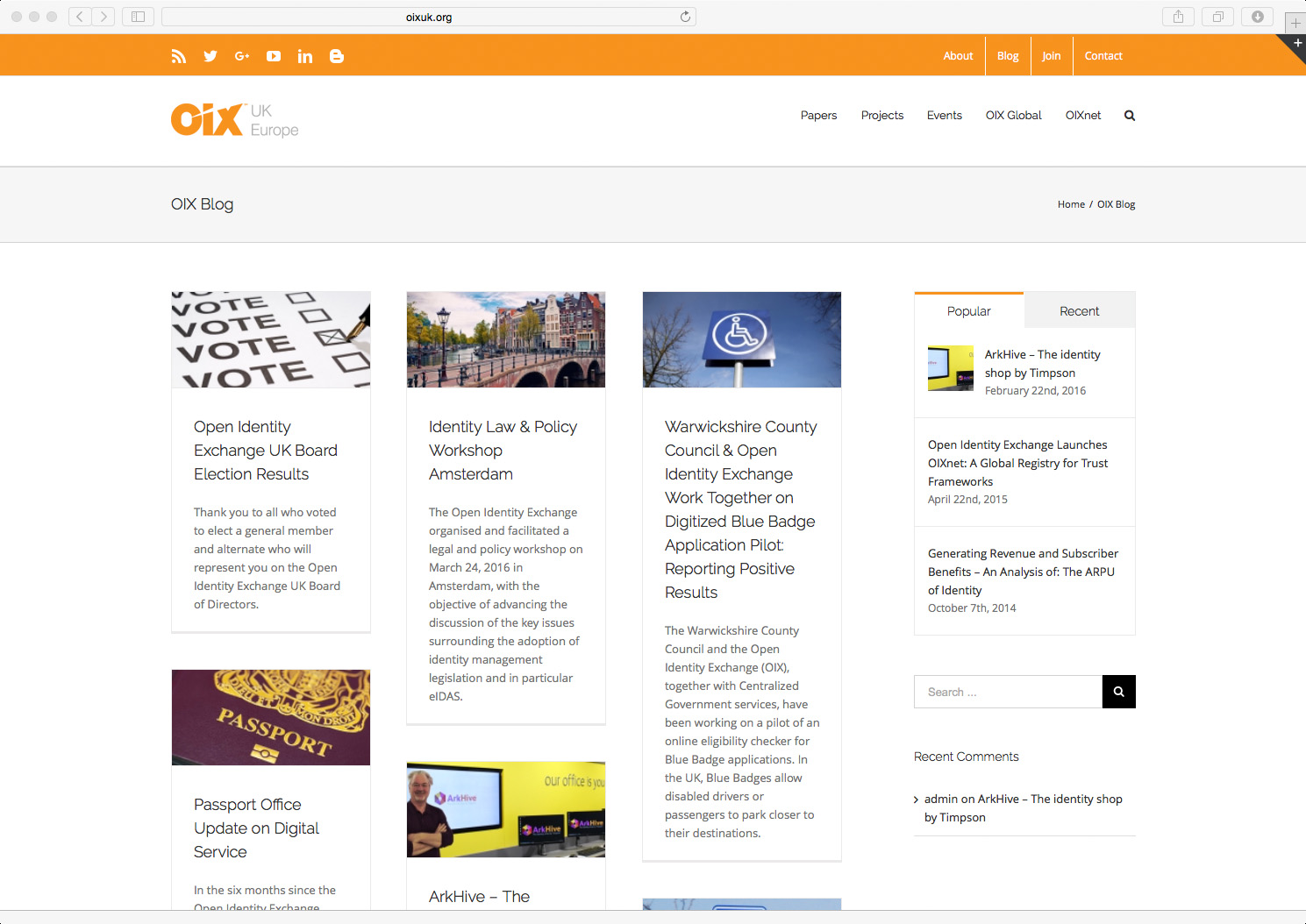The width and height of the screenshot is (1306, 924).
Task: Open Generating Revenue and Subscriber Benefits link
Action: click(x=1023, y=572)
